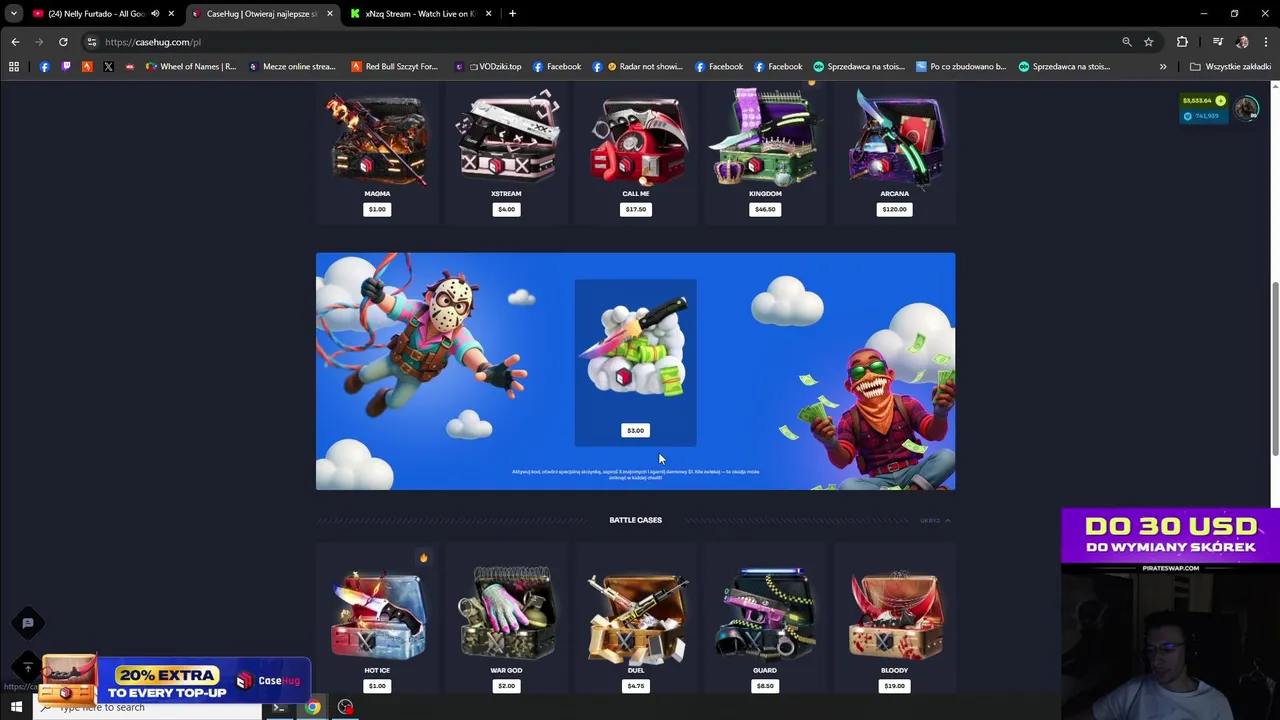Image resolution: width=1280 pixels, height=720 pixels.
Task: Click the cloud case image in blue banner
Action: click(x=636, y=347)
